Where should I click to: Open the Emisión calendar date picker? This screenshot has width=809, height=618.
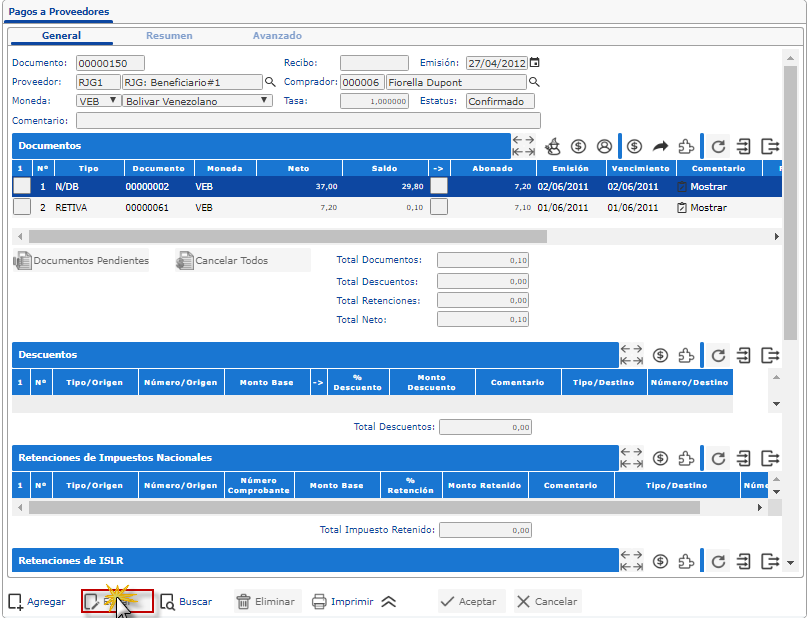click(x=534, y=62)
